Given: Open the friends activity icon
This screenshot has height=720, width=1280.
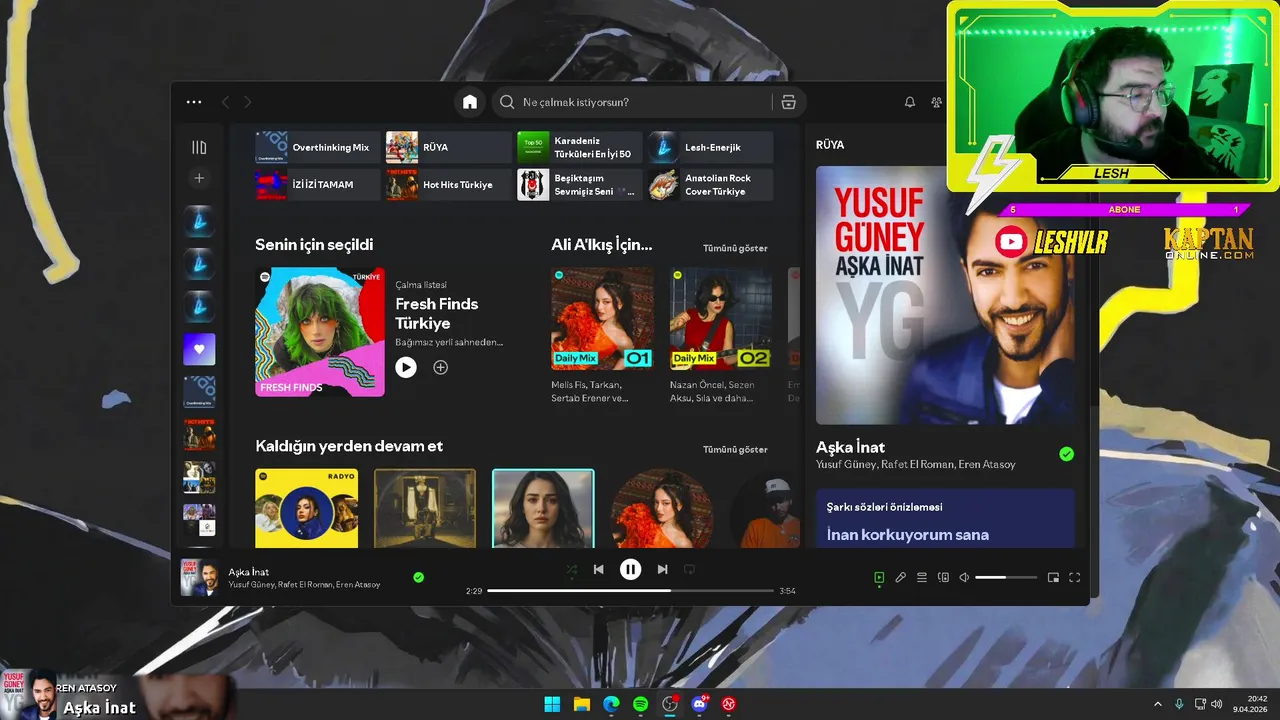Looking at the screenshot, I should [937, 102].
